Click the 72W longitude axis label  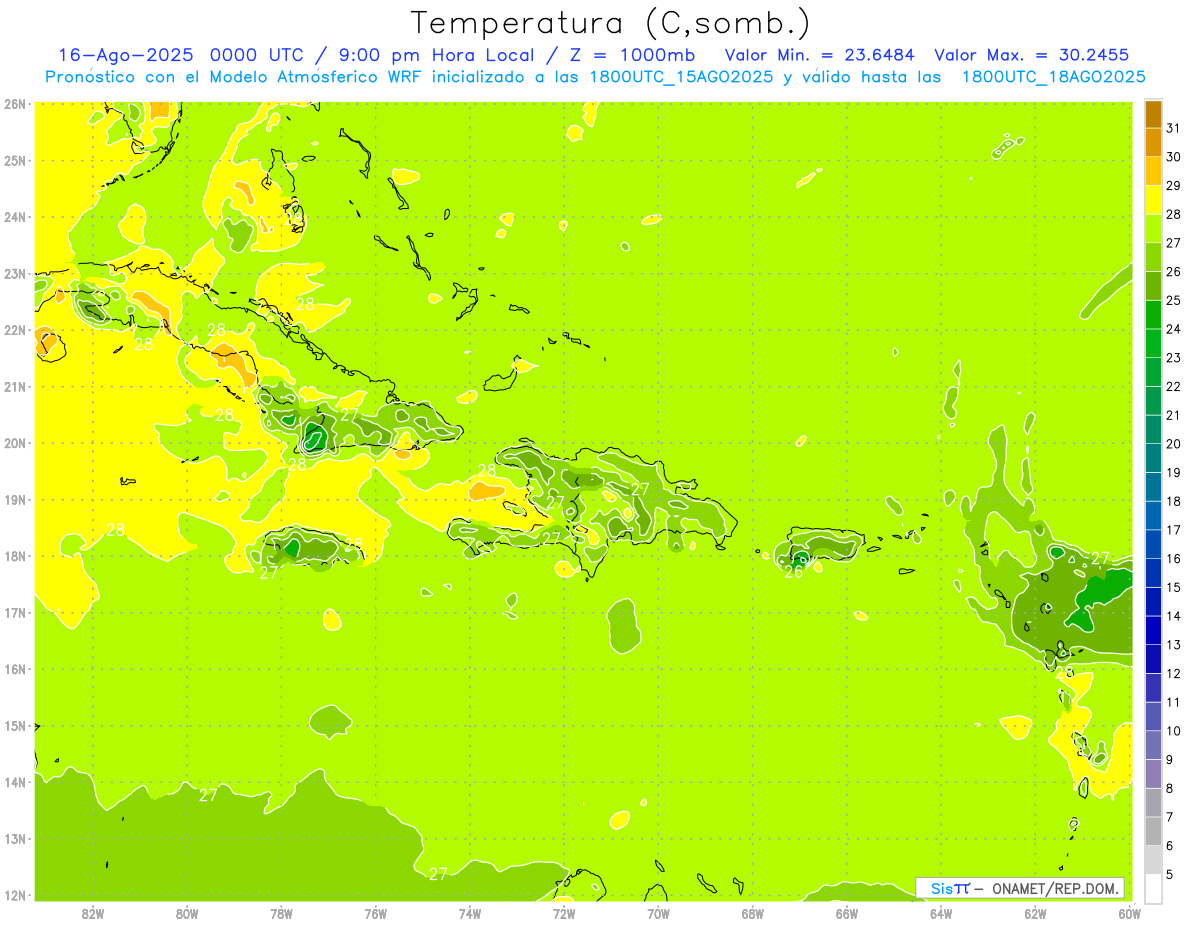pos(564,913)
